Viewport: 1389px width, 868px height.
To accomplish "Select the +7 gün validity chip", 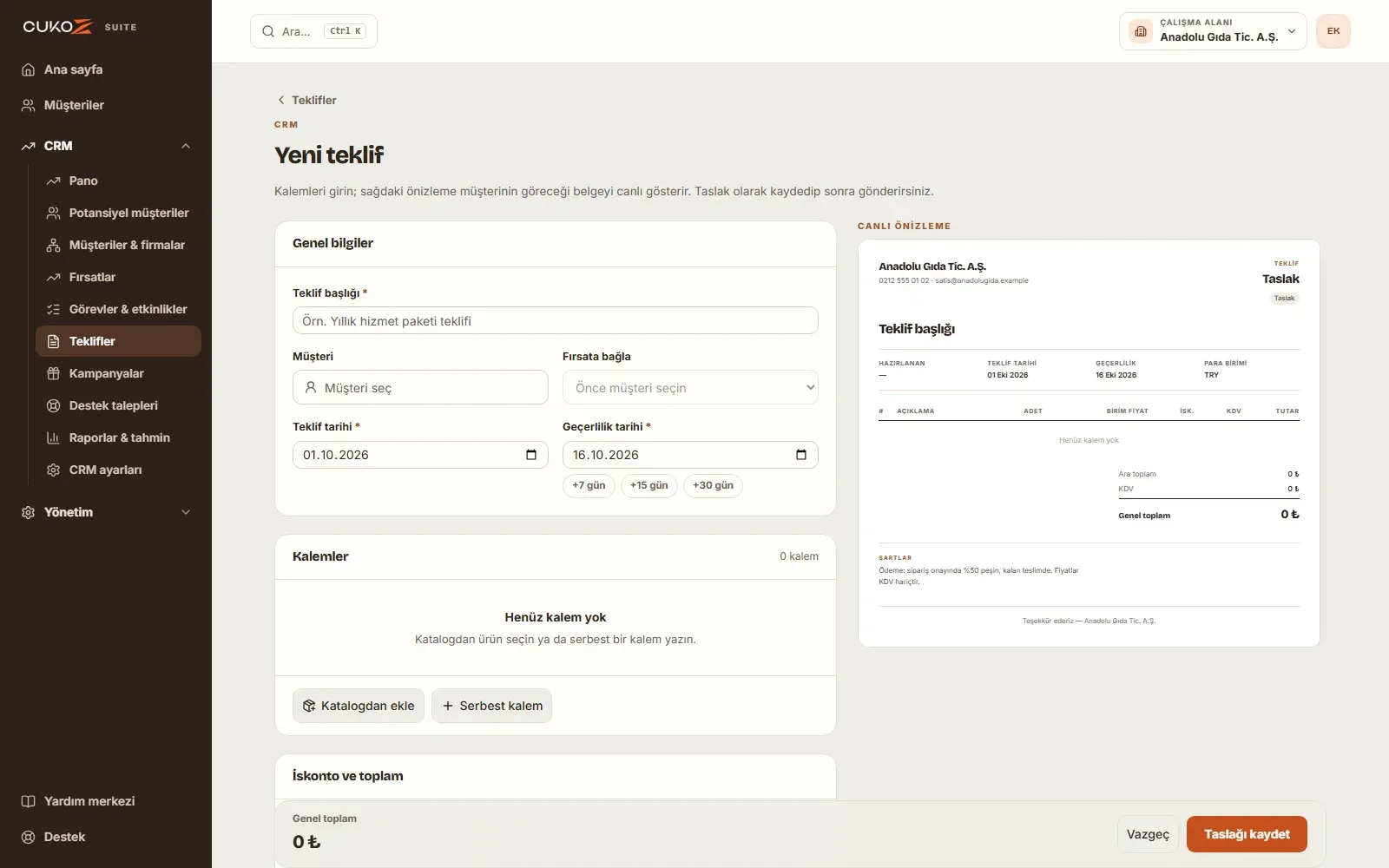I will pyautogui.click(x=589, y=485).
